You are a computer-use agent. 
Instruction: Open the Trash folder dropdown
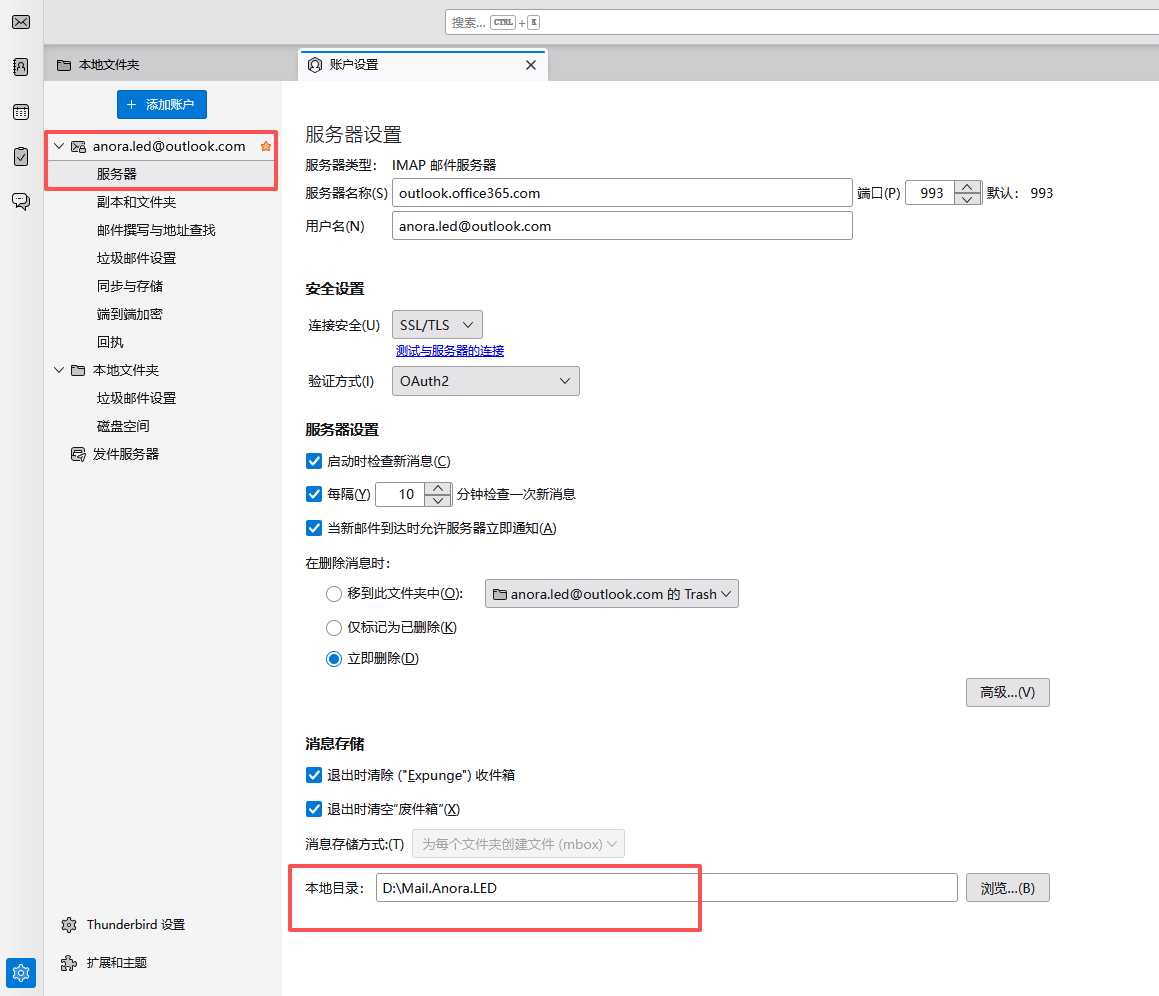(x=611, y=594)
